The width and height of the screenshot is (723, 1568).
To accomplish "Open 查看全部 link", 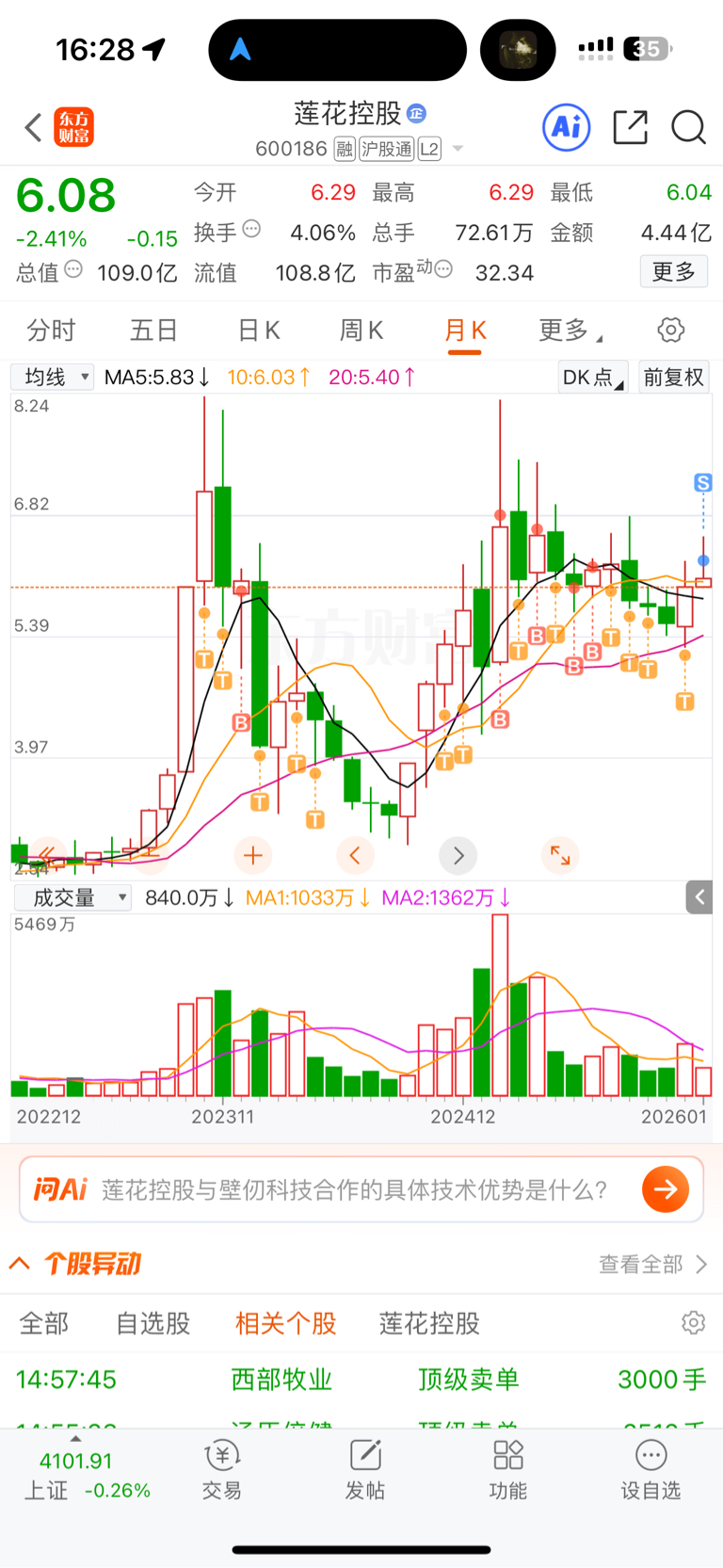I will pyautogui.click(x=652, y=1264).
